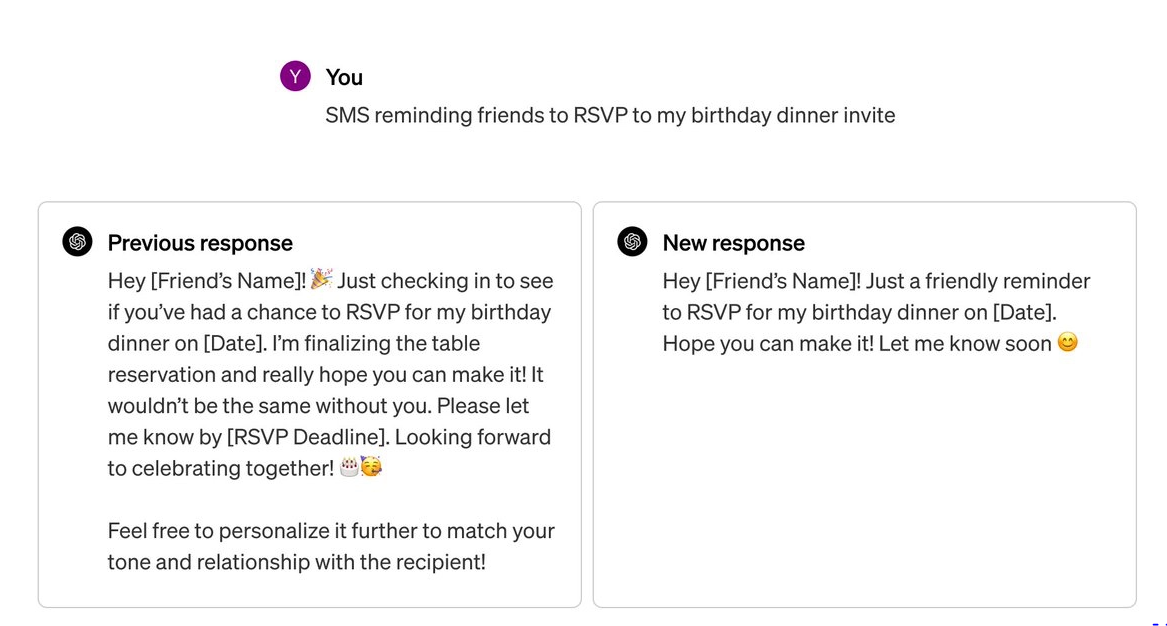Click the purple Y user avatar
Viewport: 1167px width, 626px height.
295,76
